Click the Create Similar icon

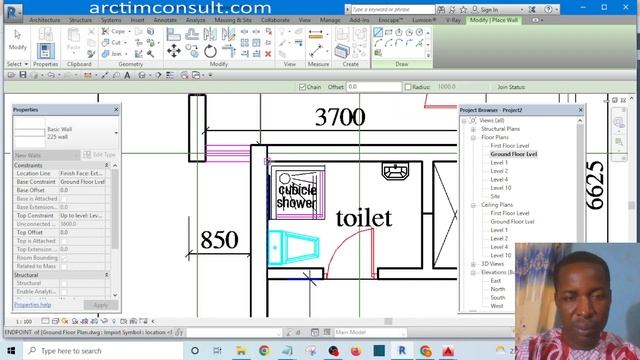click(342, 51)
